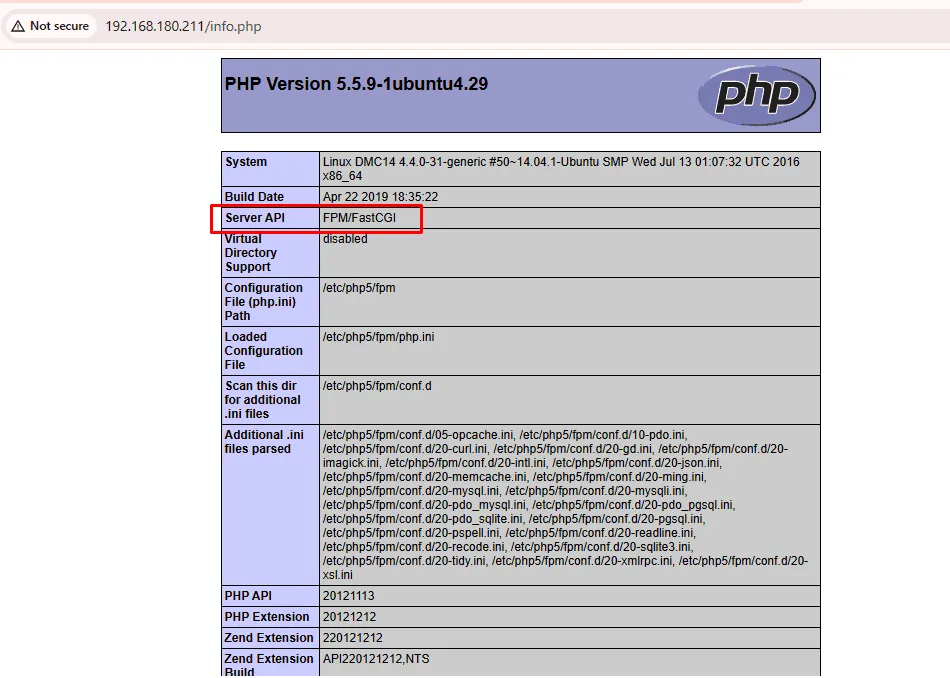Click the Not secure warning triangle icon

click(18, 26)
